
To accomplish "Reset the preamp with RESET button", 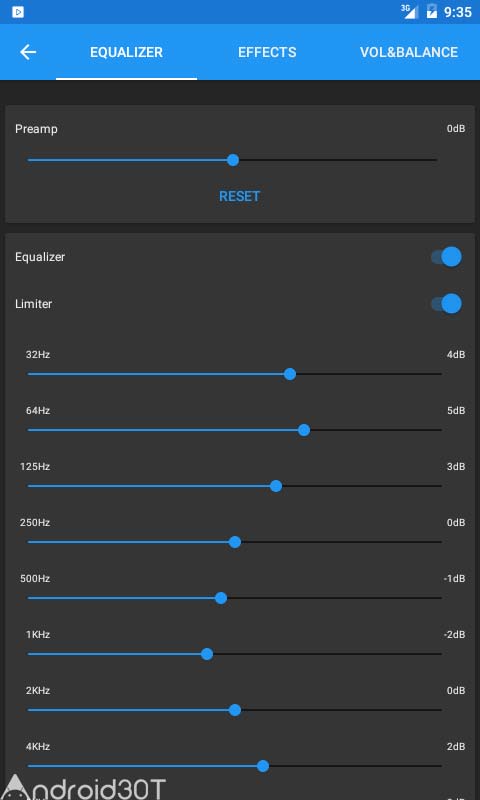I will coord(240,196).
